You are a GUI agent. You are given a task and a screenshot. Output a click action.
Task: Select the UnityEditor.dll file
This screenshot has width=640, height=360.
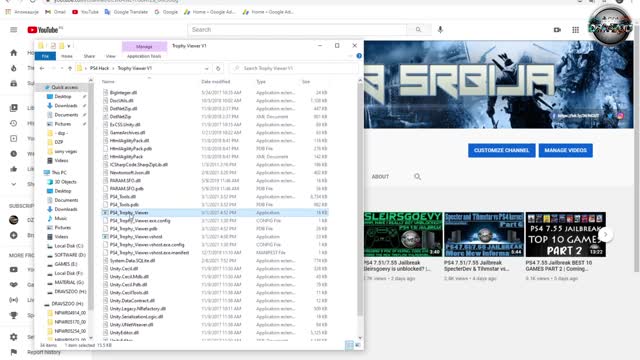[124, 333]
